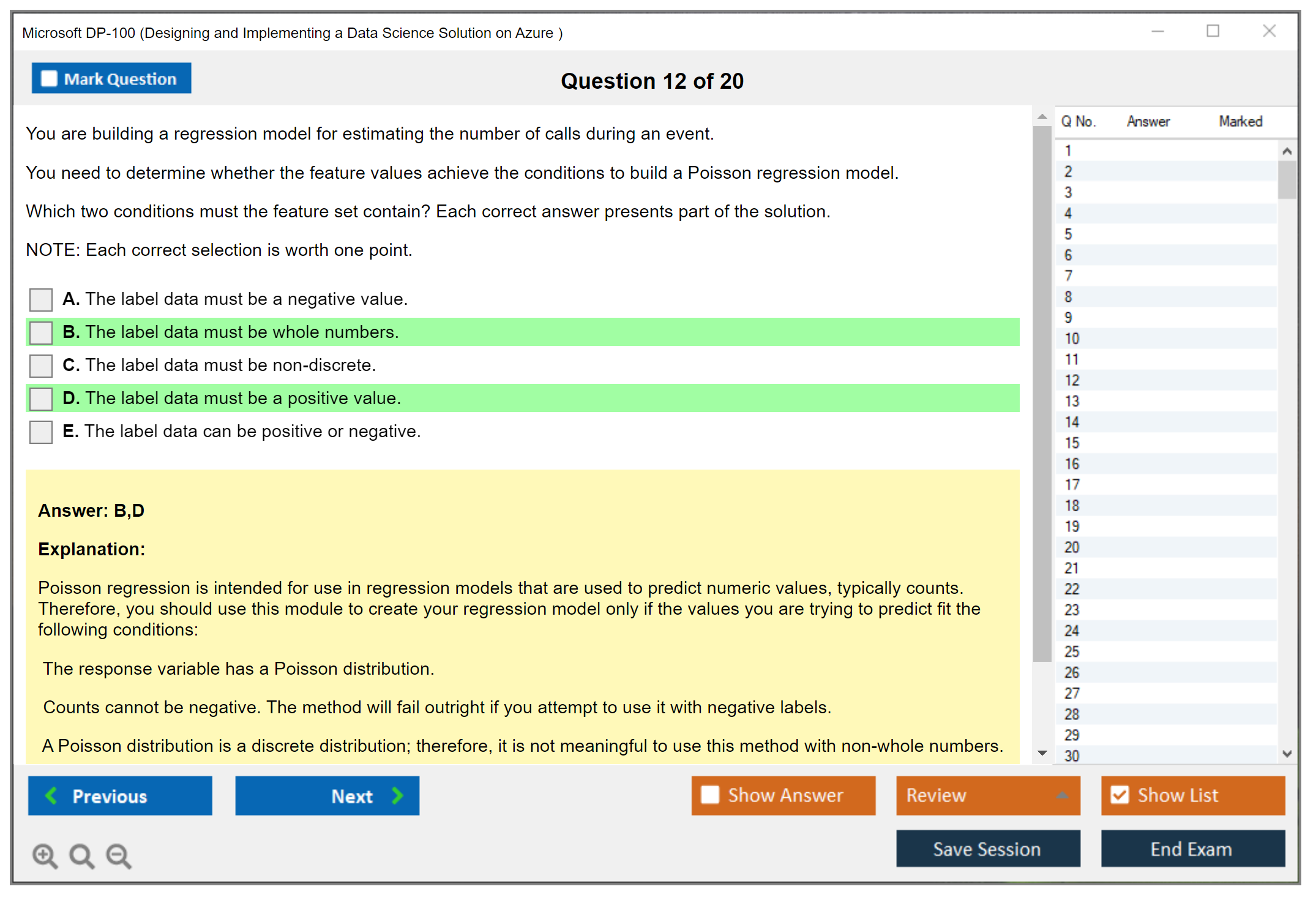Click the green right arrow on Next
Image resolution: width=1316 pixels, height=900 pixels.
click(x=398, y=795)
